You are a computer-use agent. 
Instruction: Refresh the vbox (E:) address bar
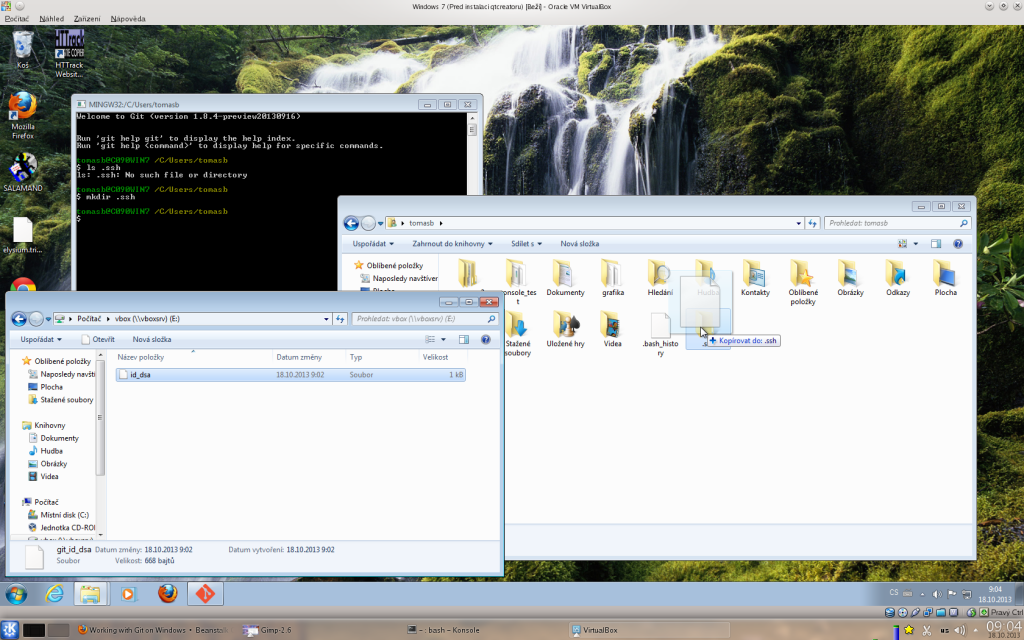[340, 319]
